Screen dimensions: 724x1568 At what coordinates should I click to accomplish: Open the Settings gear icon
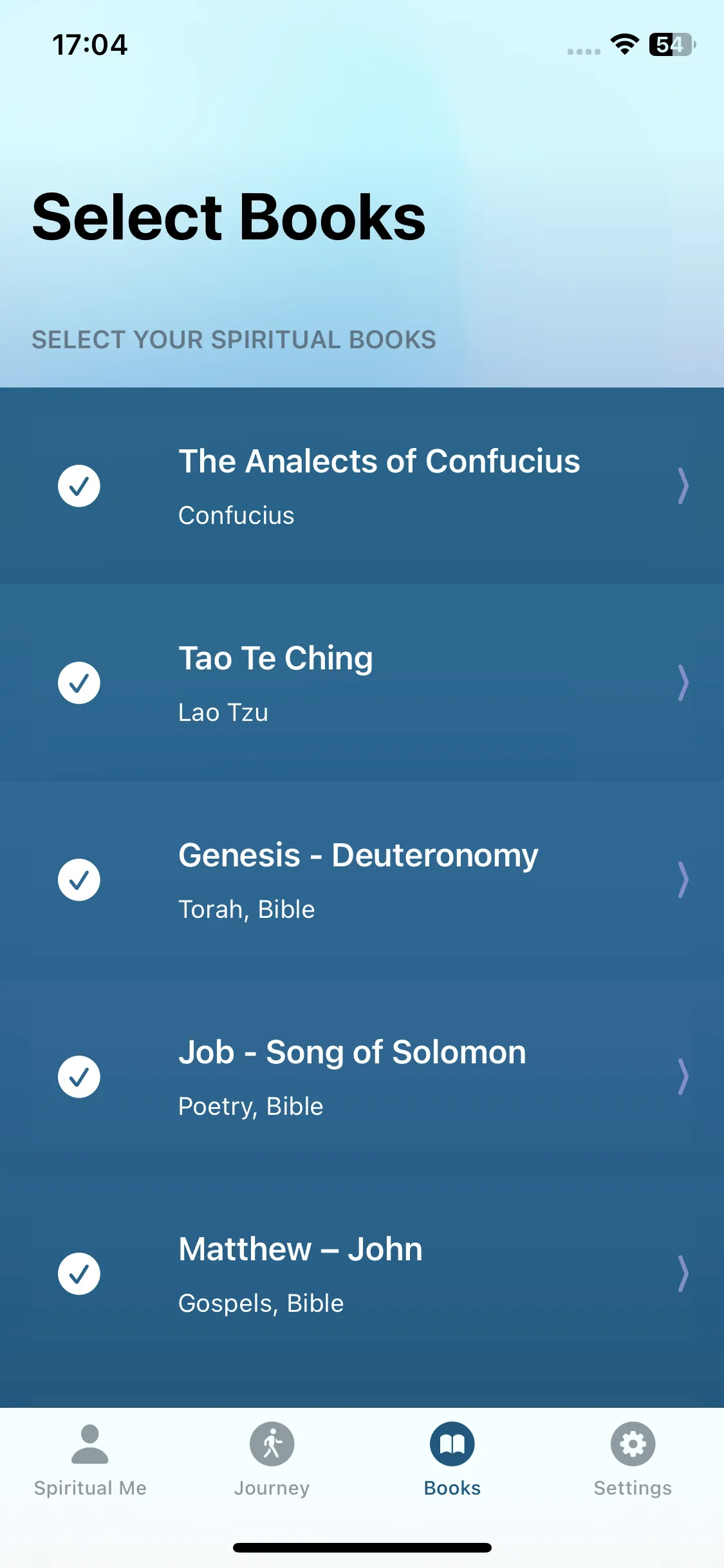[633, 1444]
